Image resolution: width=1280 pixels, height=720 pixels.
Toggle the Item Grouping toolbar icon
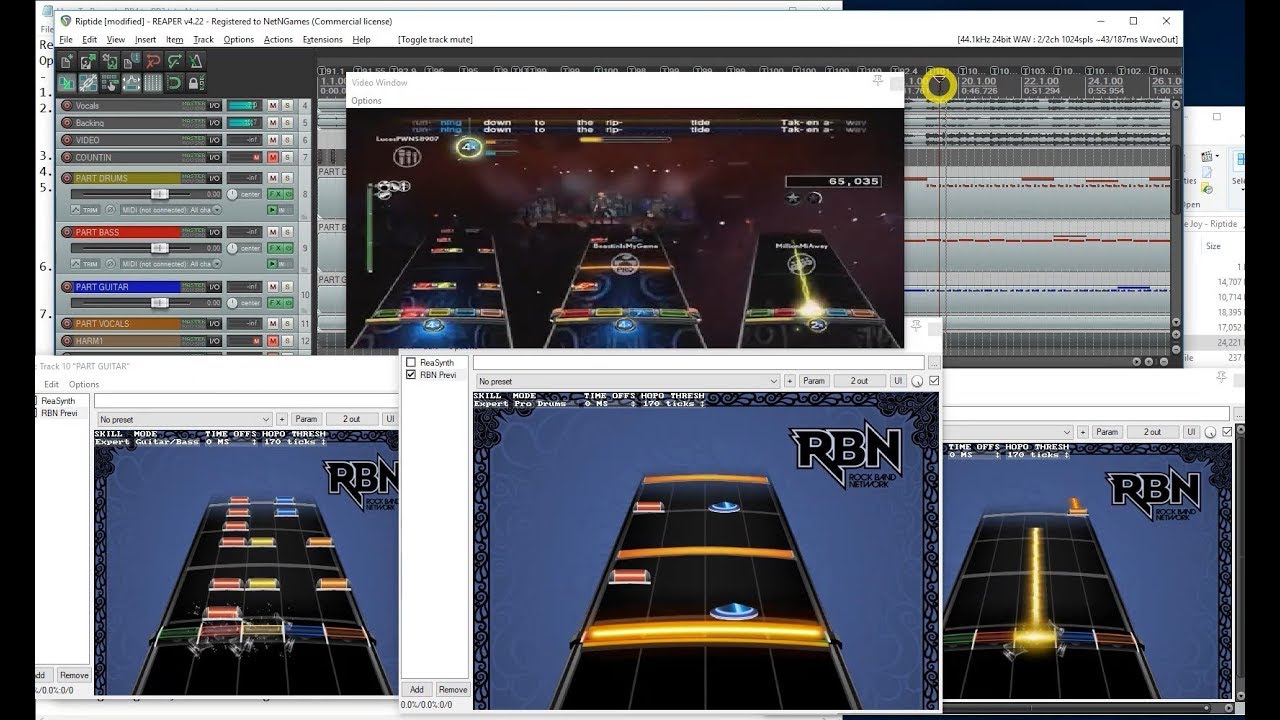click(x=88, y=83)
